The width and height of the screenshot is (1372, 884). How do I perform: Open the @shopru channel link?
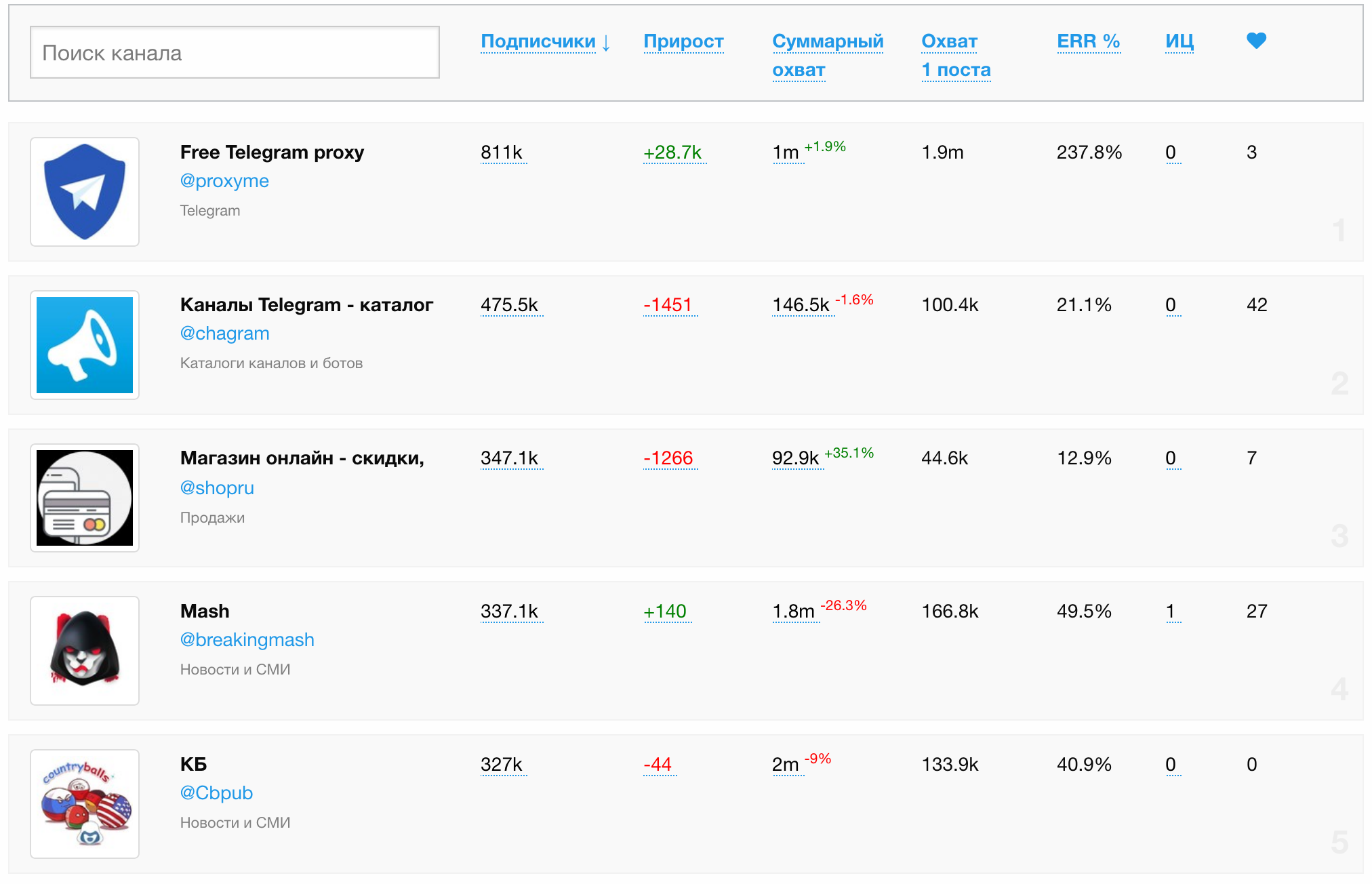[x=217, y=488]
